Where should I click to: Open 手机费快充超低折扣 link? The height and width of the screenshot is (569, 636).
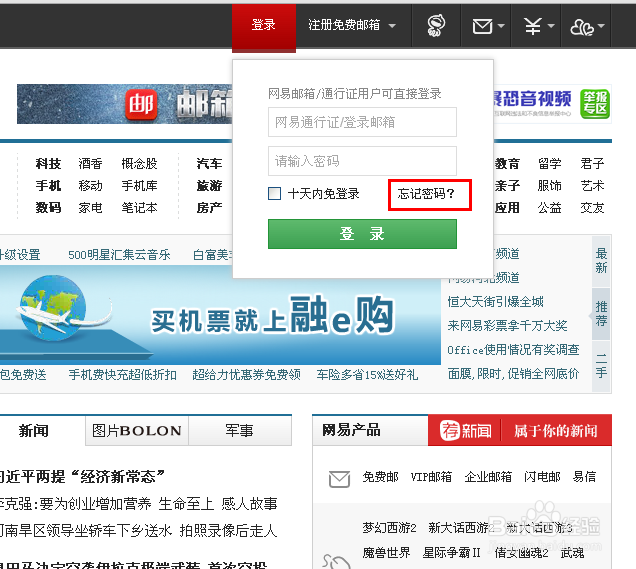click(x=122, y=374)
